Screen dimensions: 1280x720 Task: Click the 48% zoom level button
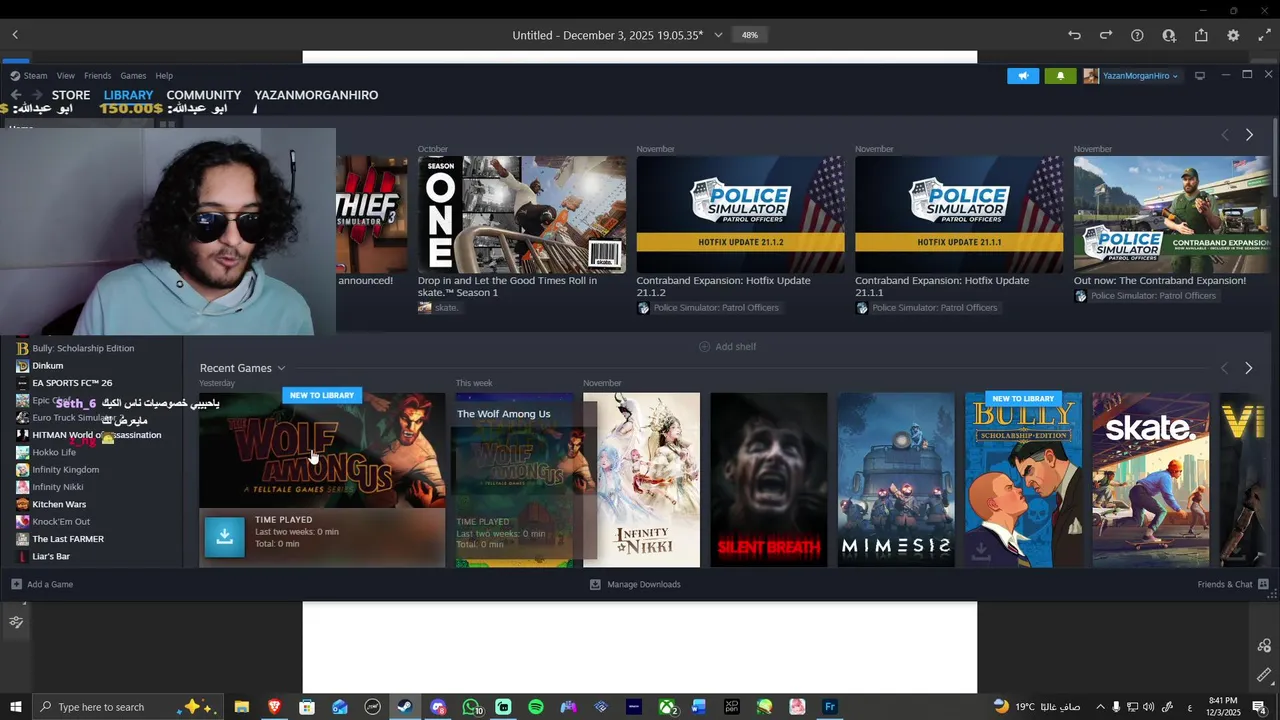pos(749,35)
